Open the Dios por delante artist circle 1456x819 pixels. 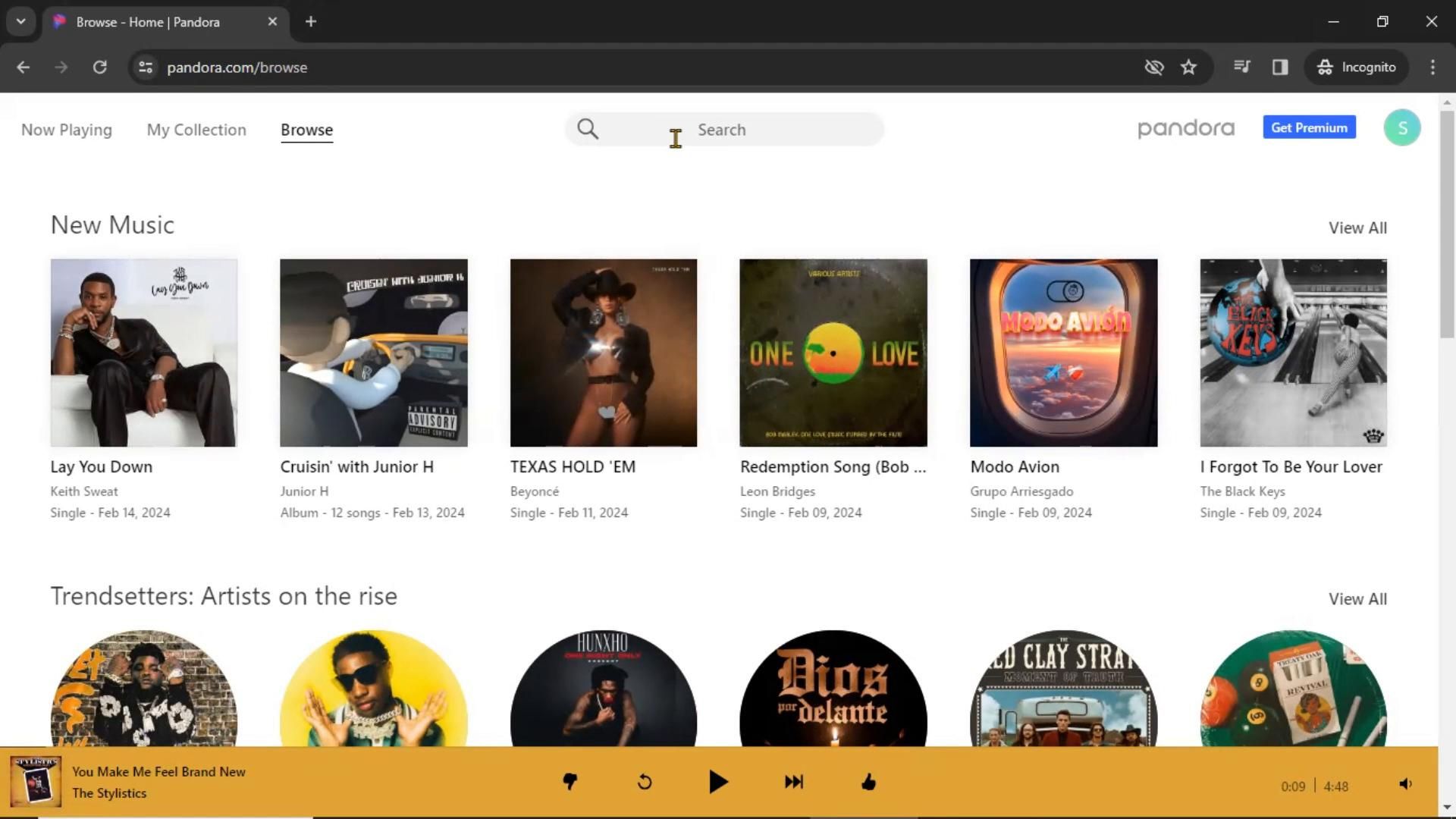[x=833, y=689]
